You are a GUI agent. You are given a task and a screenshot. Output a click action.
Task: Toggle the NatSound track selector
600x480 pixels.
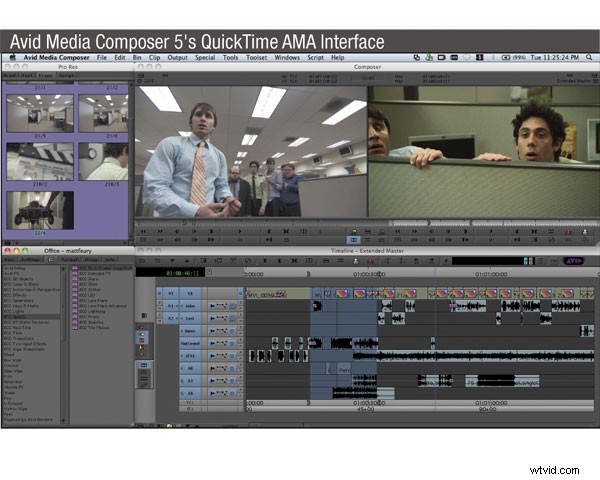pos(190,343)
